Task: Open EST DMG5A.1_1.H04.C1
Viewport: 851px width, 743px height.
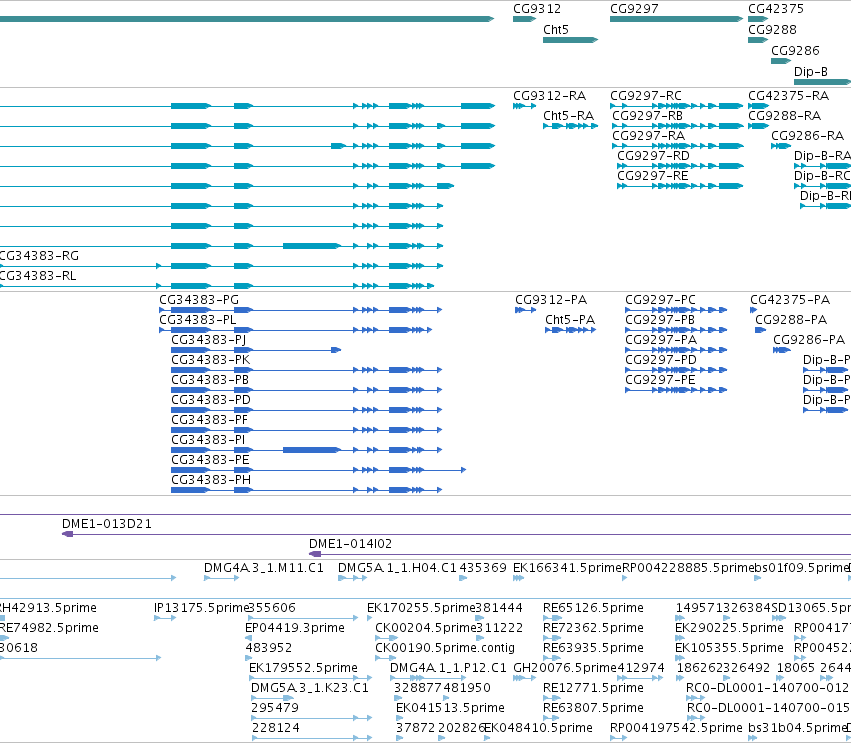Action: click(x=397, y=568)
